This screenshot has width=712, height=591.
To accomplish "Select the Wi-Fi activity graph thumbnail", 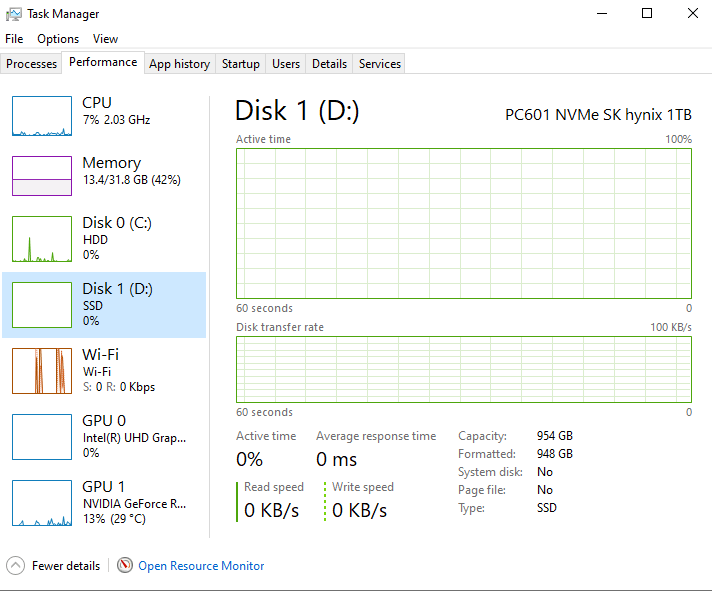I will click(42, 371).
